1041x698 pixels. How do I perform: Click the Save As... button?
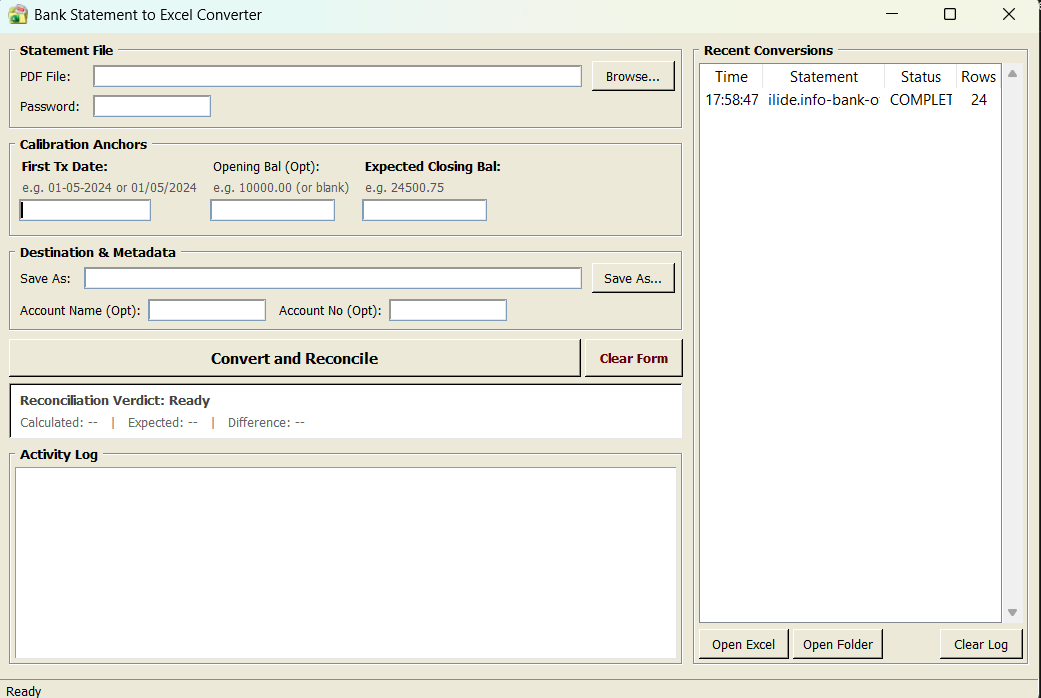[633, 278]
